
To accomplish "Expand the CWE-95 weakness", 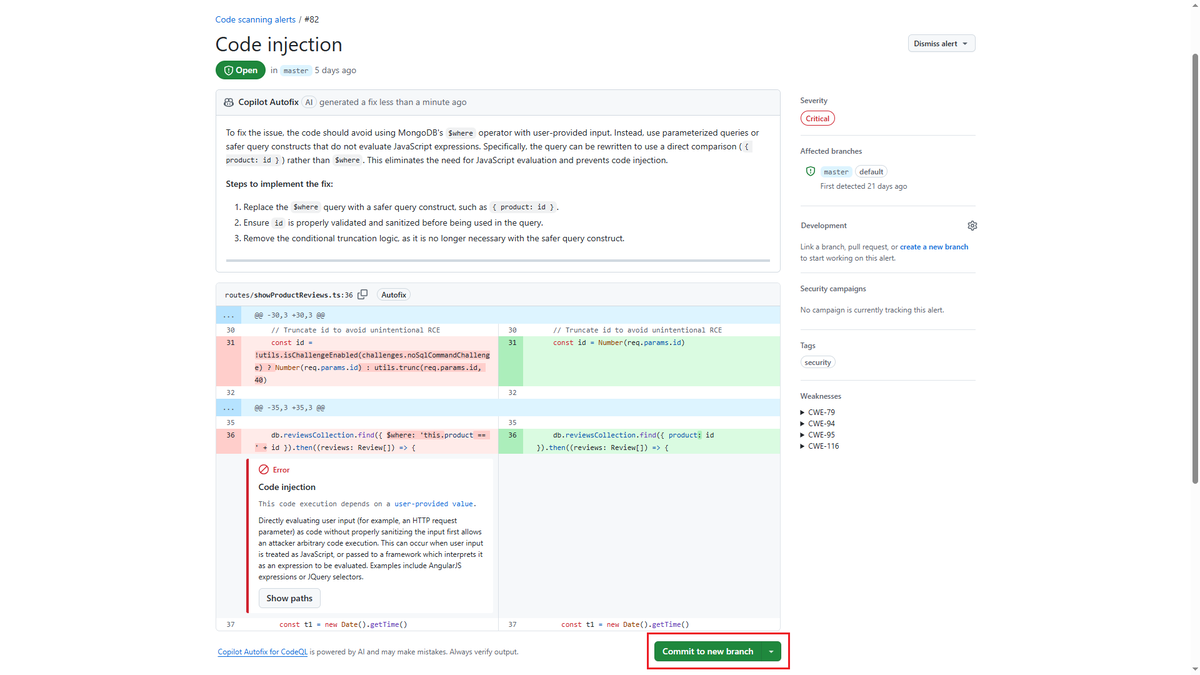I will point(818,435).
